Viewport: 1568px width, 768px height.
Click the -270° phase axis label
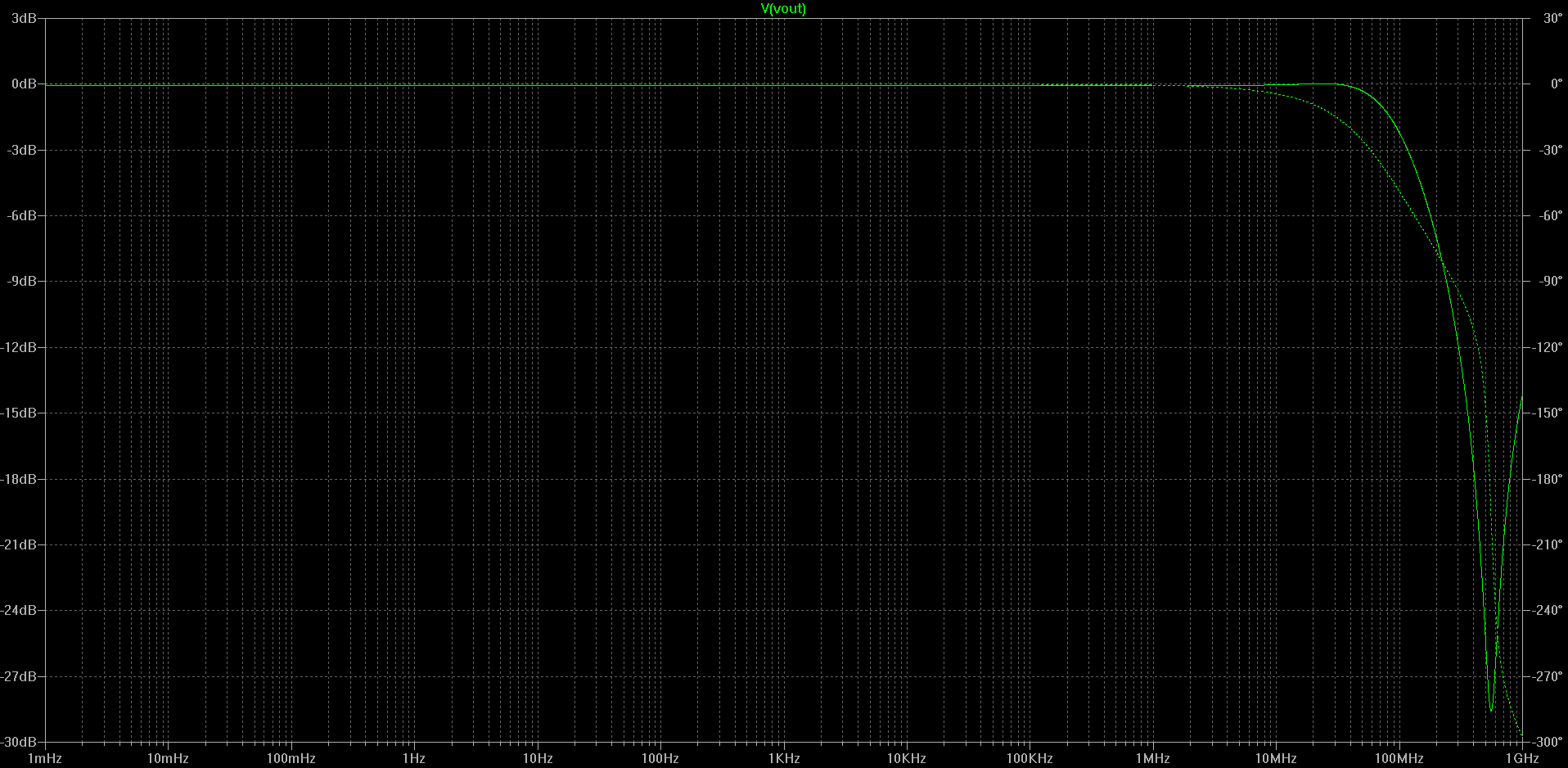pyautogui.click(x=1547, y=676)
